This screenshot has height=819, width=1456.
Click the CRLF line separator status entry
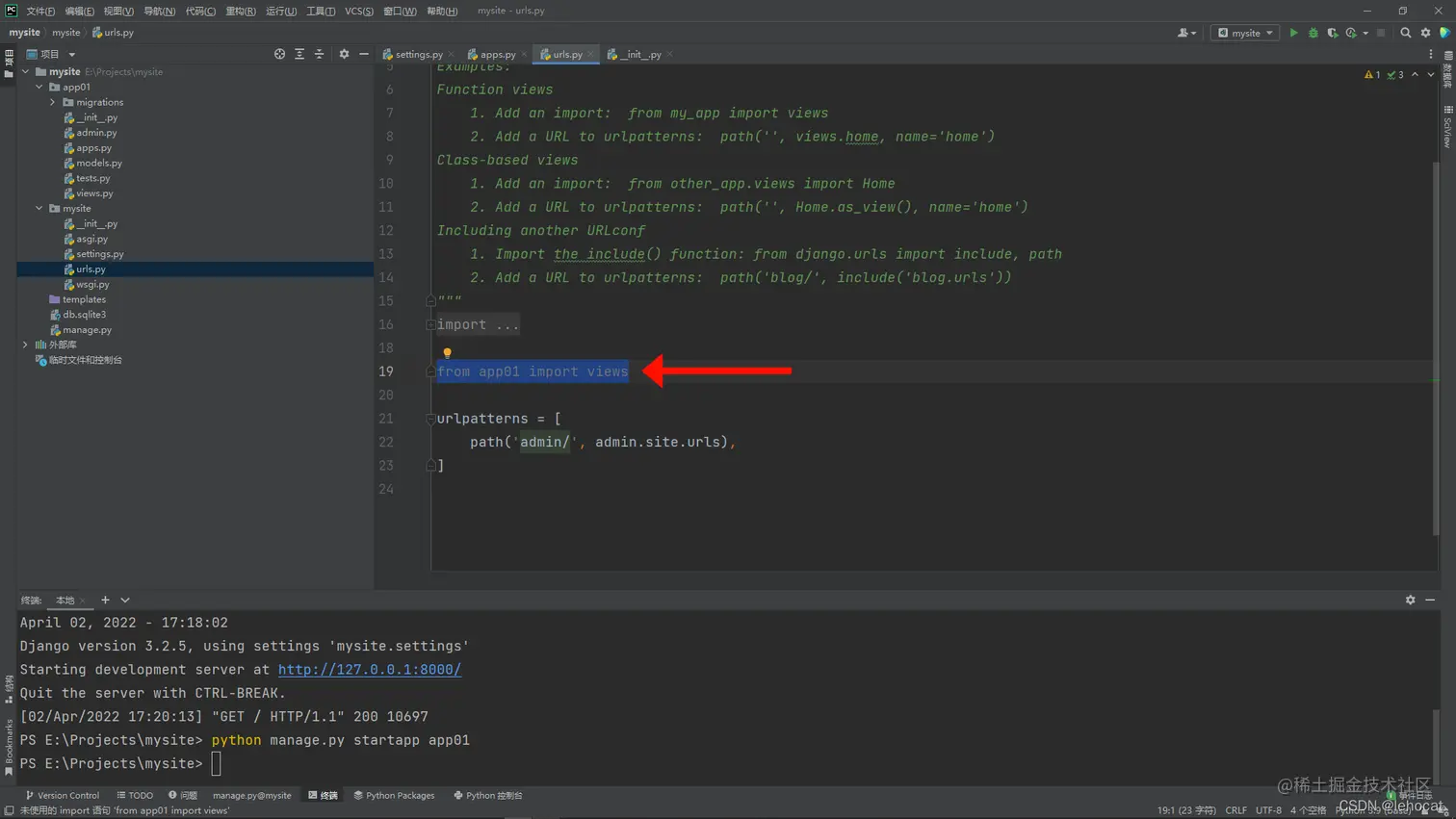click(x=1235, y=810)
